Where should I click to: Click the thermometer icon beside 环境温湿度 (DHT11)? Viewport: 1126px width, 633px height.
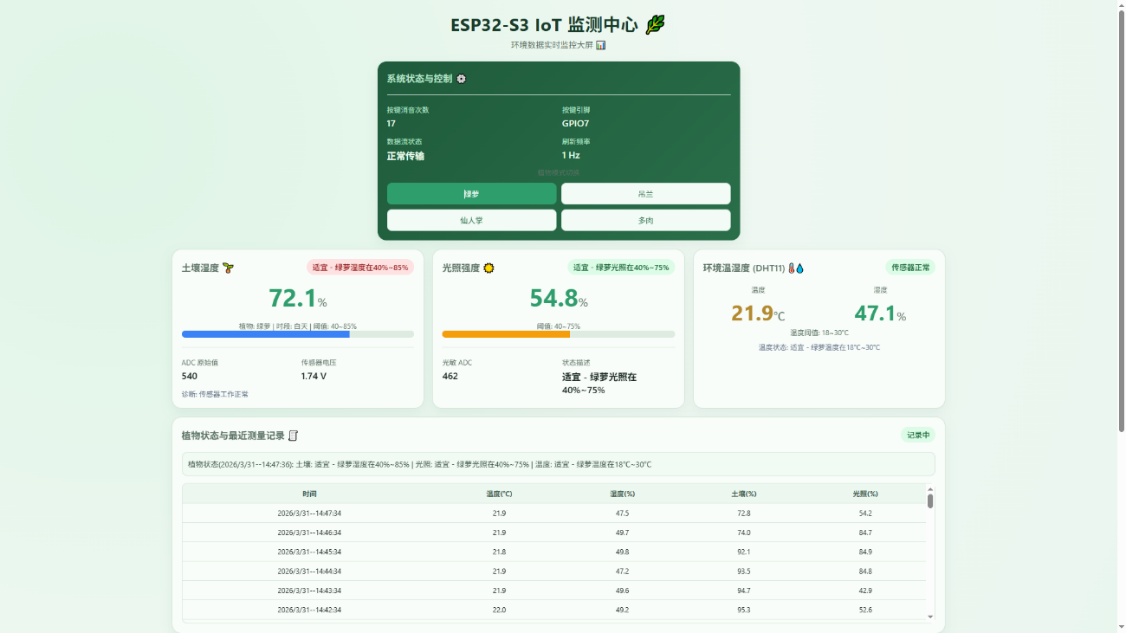pyautogui.click(x=792, y=268)
